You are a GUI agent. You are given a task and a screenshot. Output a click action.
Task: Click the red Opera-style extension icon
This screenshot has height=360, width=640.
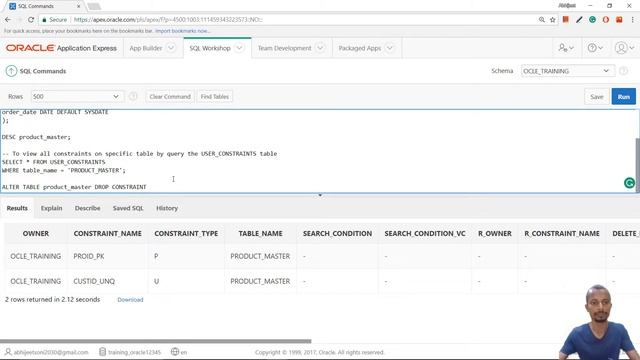[606, 20]
